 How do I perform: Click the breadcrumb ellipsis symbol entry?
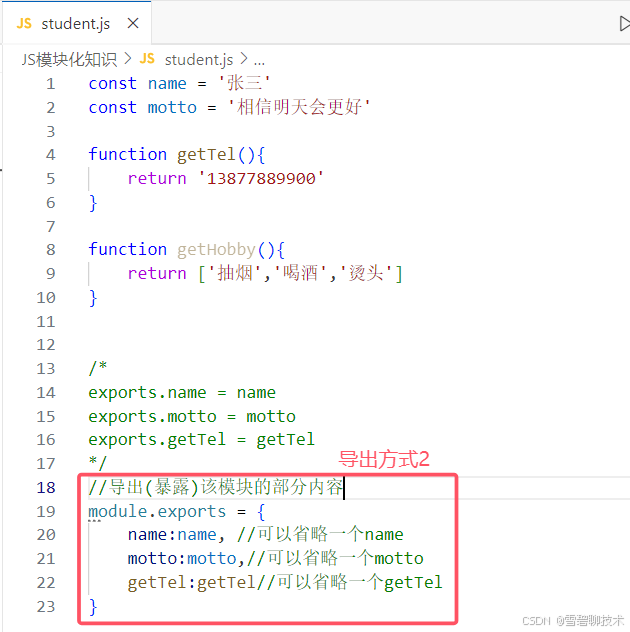click(x=259, y=61)
